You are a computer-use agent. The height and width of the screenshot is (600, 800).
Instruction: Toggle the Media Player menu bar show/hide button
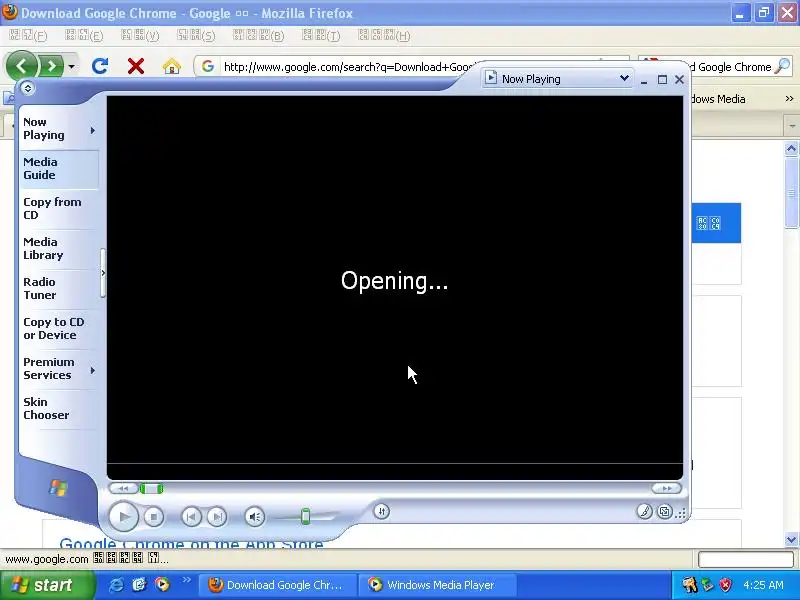point(28,88)
